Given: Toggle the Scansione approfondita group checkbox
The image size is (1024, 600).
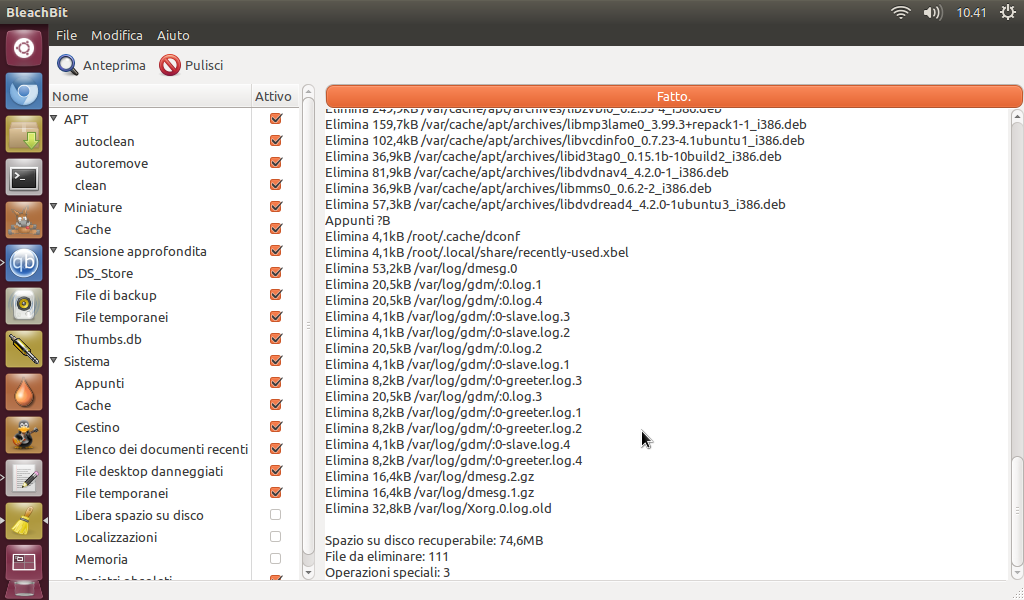Looking at the screenshot, I should pos(276,251).
